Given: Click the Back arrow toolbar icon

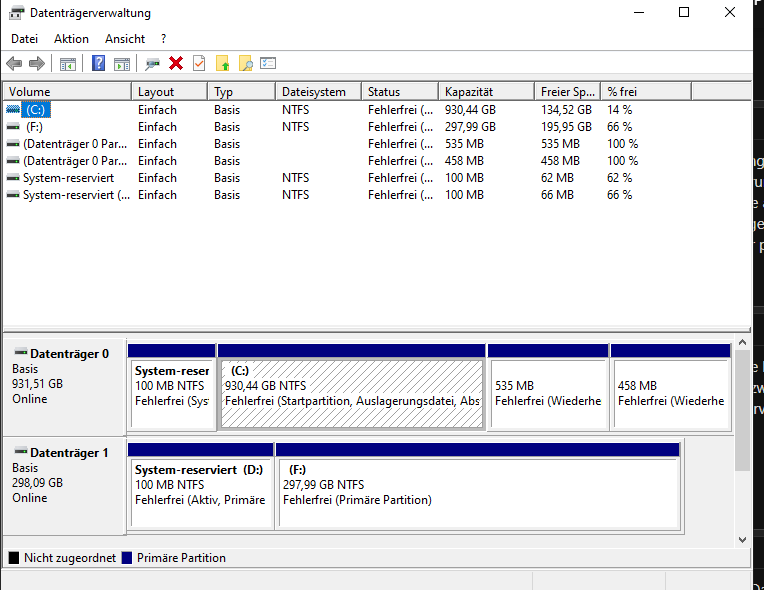Looking at the screenshot, I should (14, 63).
